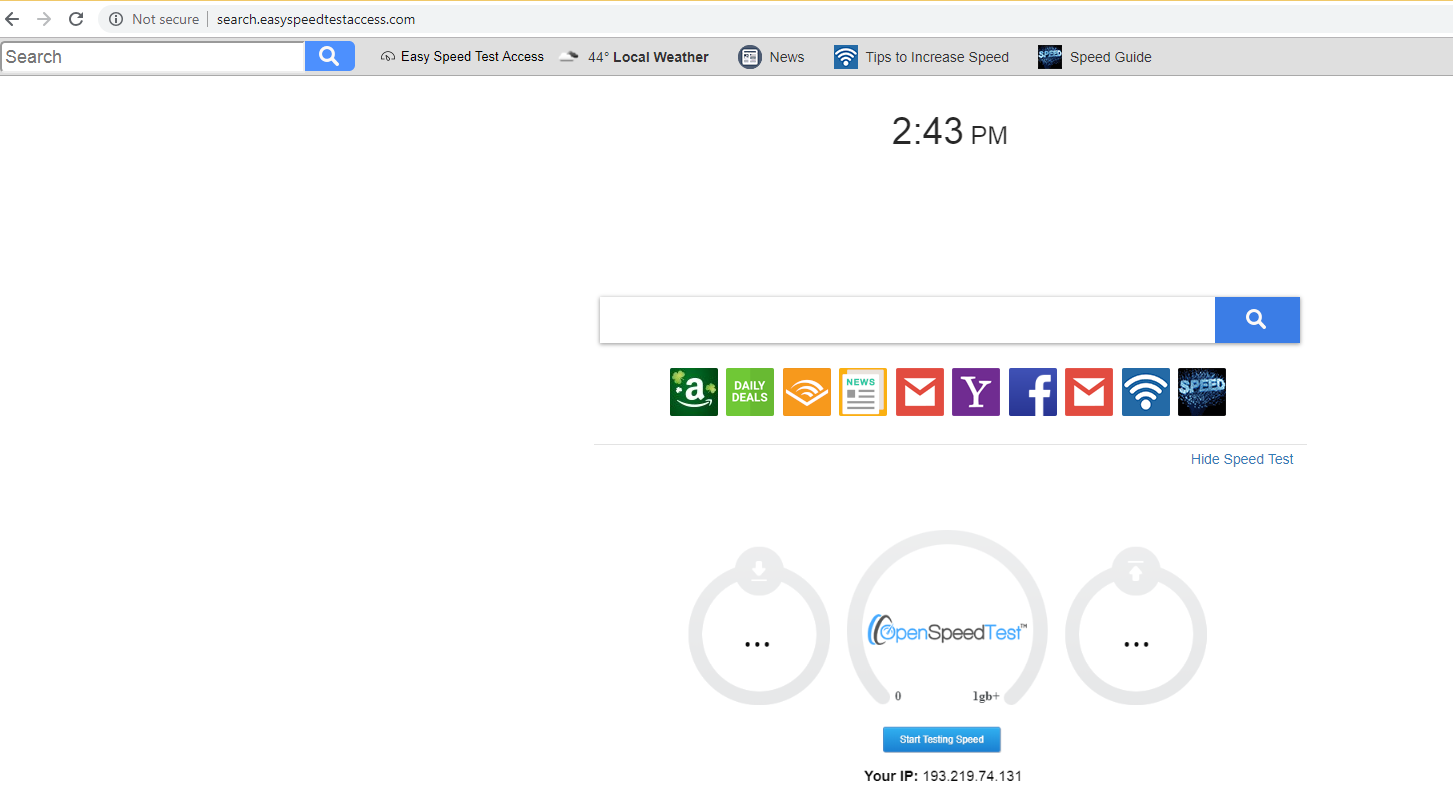
Task: Open the blue Wi-Fi shortcut tile
Action: click(1146, 392)
